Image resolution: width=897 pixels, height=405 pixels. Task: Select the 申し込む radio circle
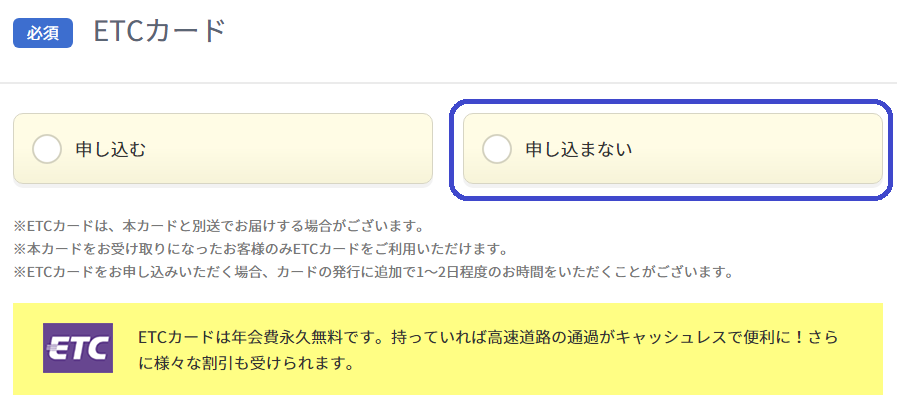tap(47, 149)
